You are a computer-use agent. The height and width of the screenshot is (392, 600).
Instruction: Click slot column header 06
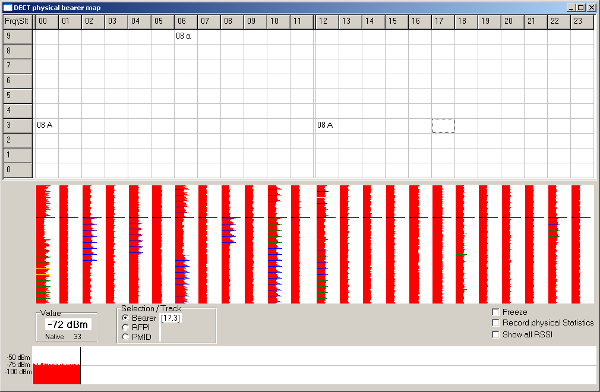point(186,22)
